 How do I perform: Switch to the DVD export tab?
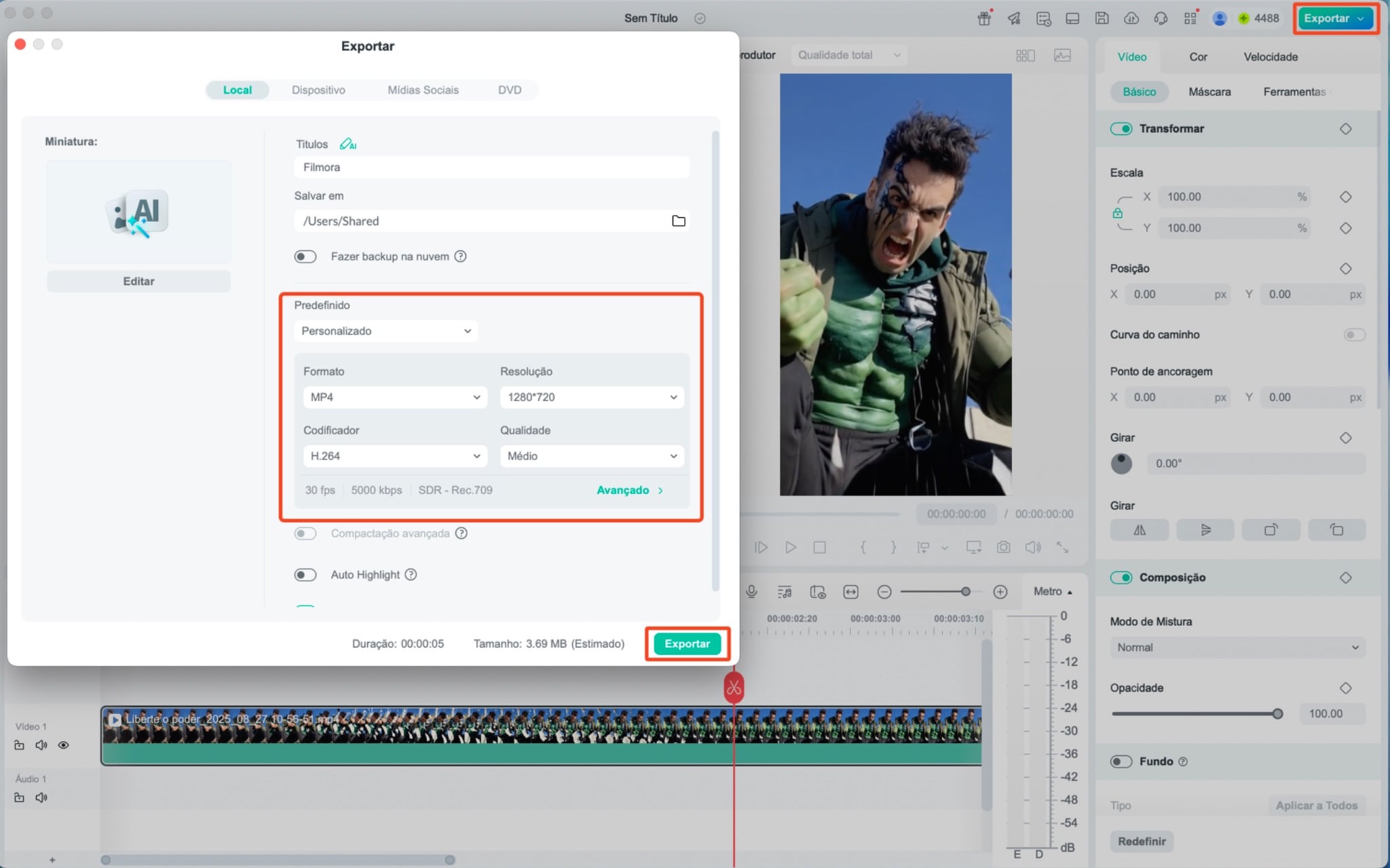tap(510, 90)
